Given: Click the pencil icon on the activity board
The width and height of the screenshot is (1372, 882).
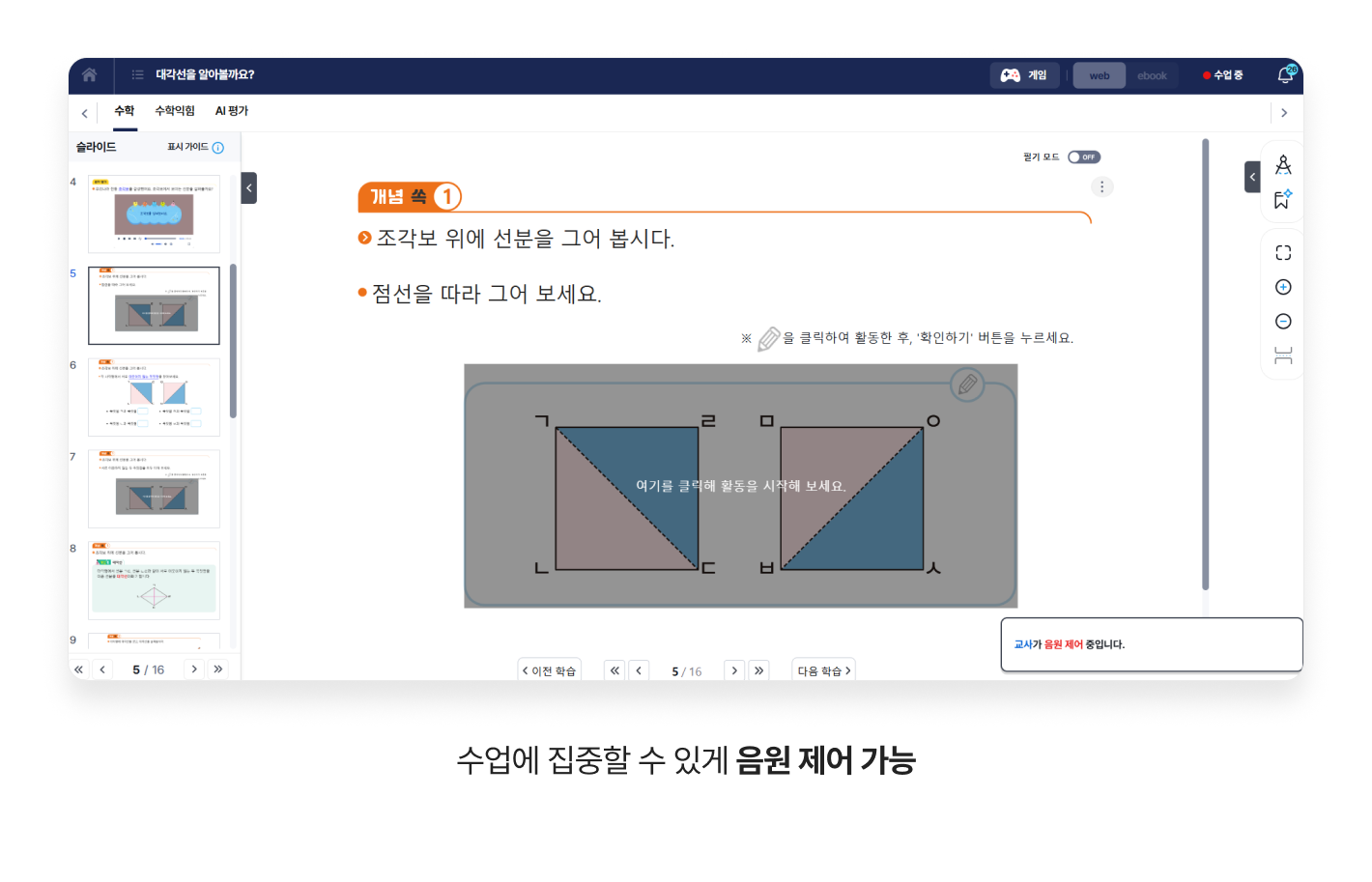Looking at the screenshot, I should [967, 384].
